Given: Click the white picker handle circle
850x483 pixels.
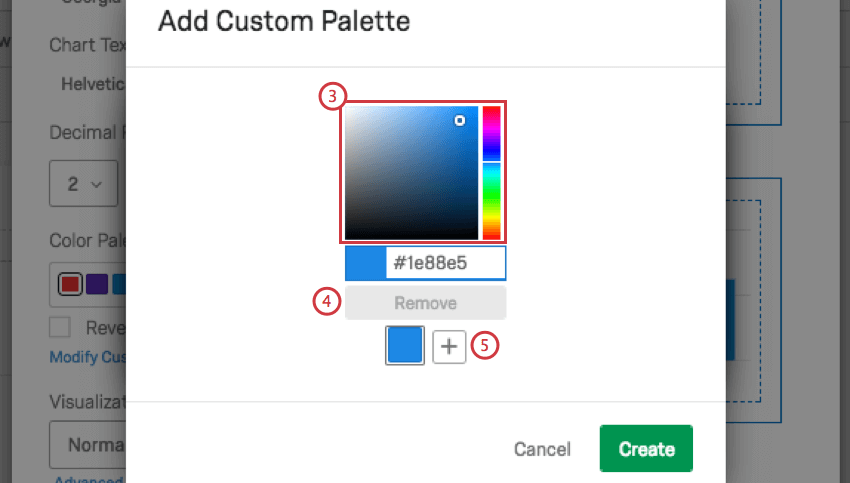Looking at the screenshot, I should pyautogui.click(x=460, y=120).
